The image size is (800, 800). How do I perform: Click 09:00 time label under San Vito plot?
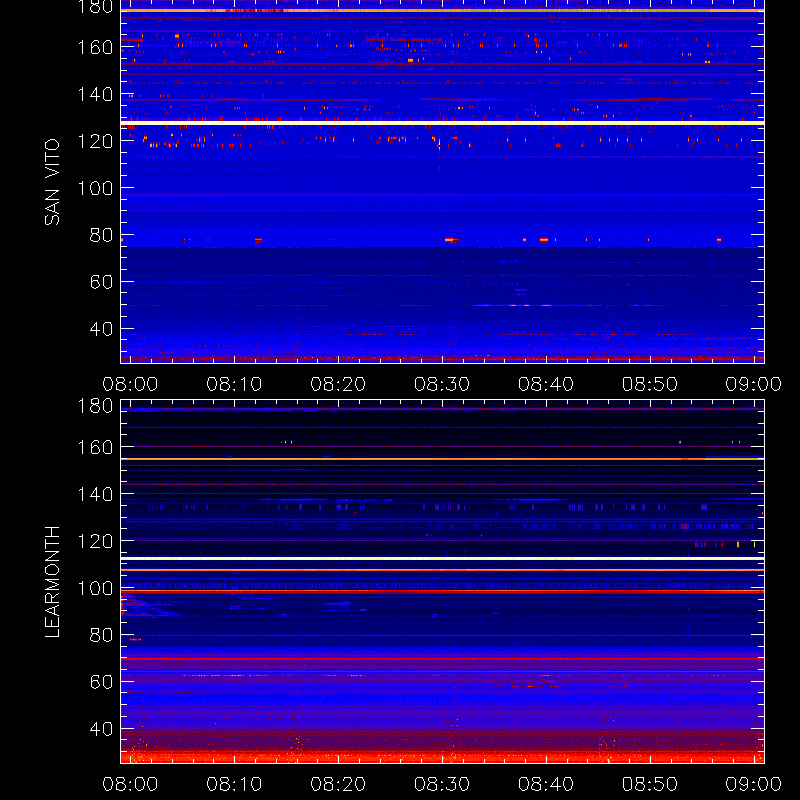click(x=754, y=384)
